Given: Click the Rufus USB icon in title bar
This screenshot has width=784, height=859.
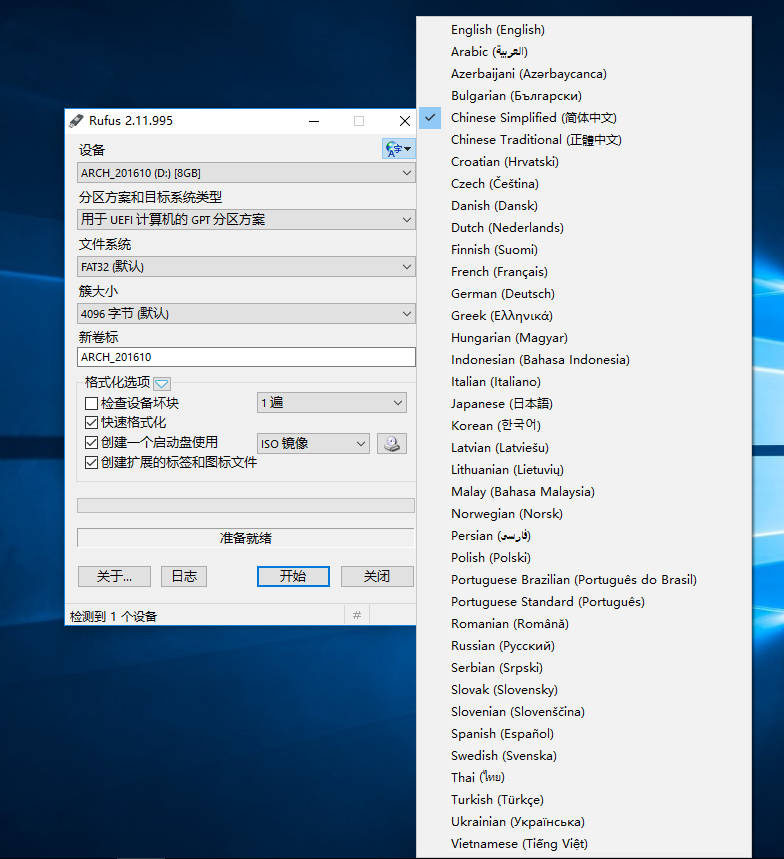Looking at the screenshot, I should coord(76,121).
